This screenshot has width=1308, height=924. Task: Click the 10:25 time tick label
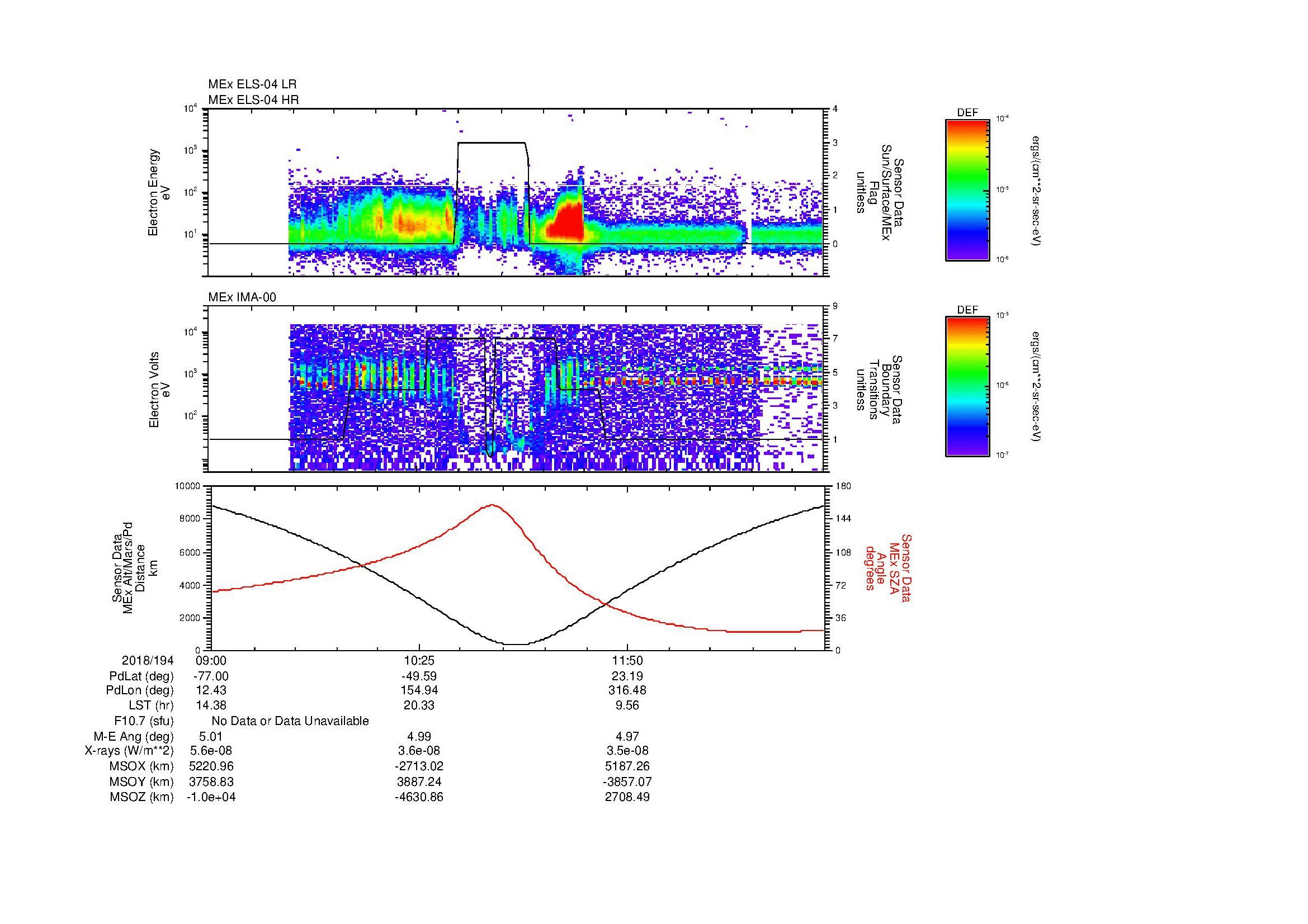pyautogui.click(x=419, y=661)
